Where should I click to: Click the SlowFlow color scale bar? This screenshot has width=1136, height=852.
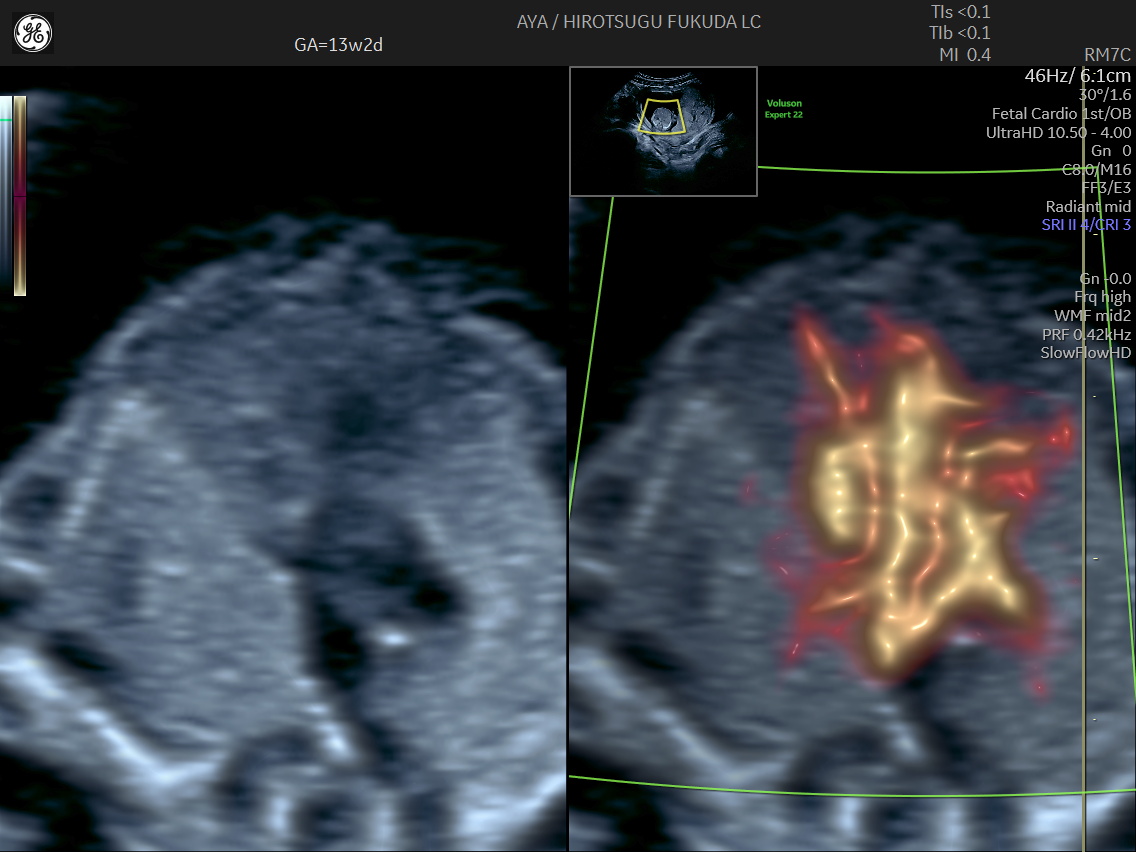[20, 195]
